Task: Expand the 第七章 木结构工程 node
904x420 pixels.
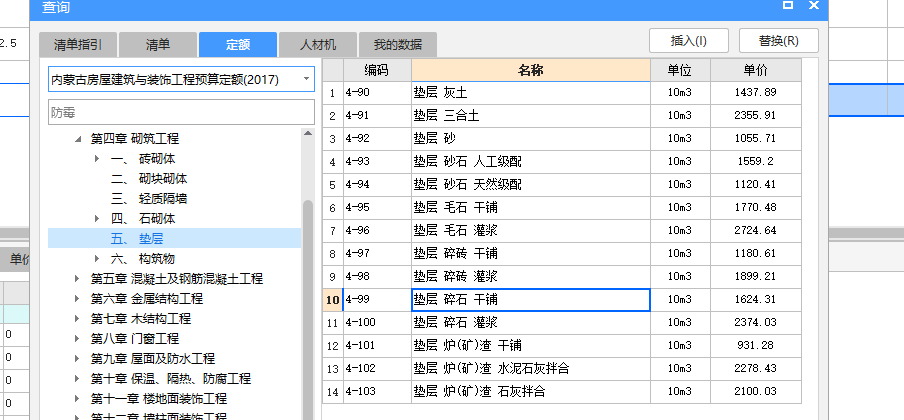Action: [x=79, y=319]
